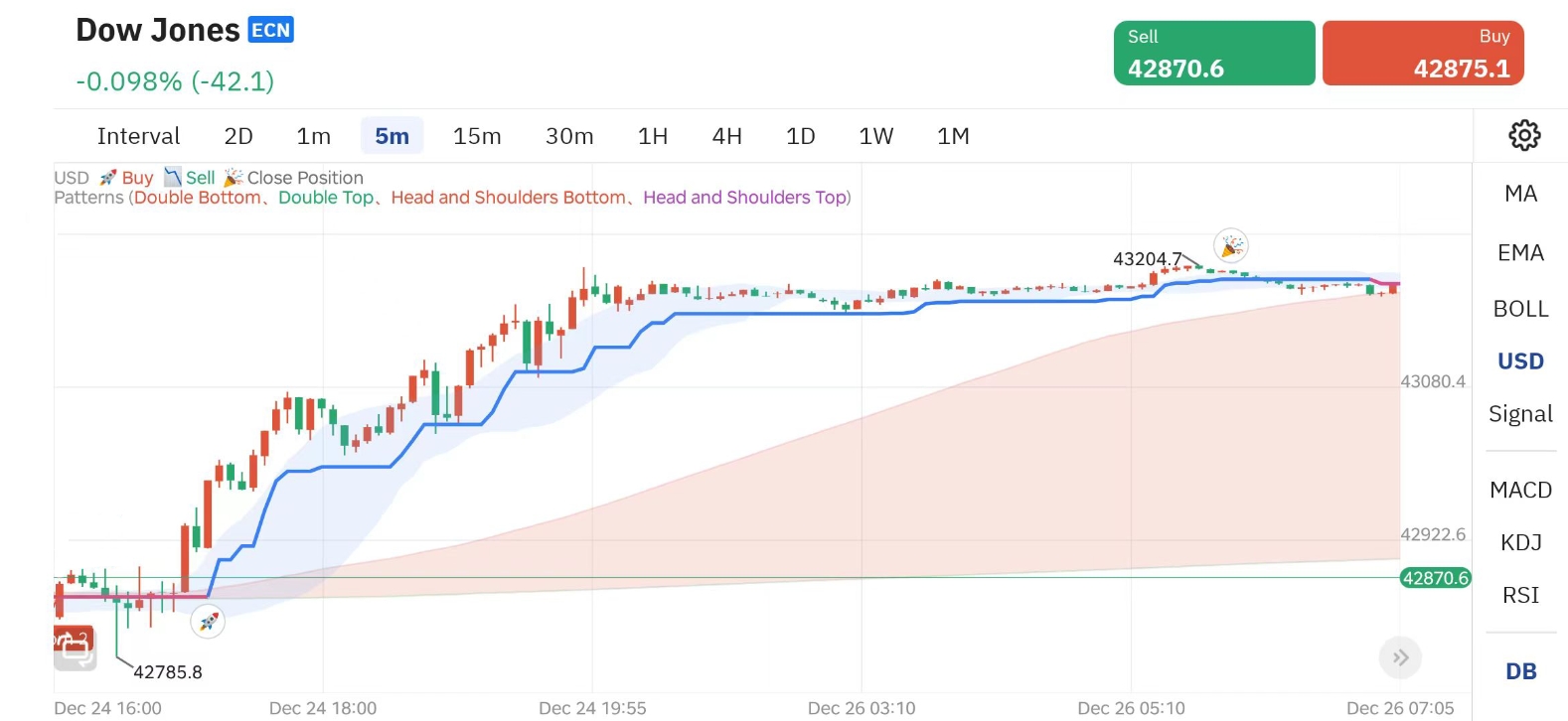Click the rocket buy signal marker
Screen dimensions: 1568x721
(208, 622)
